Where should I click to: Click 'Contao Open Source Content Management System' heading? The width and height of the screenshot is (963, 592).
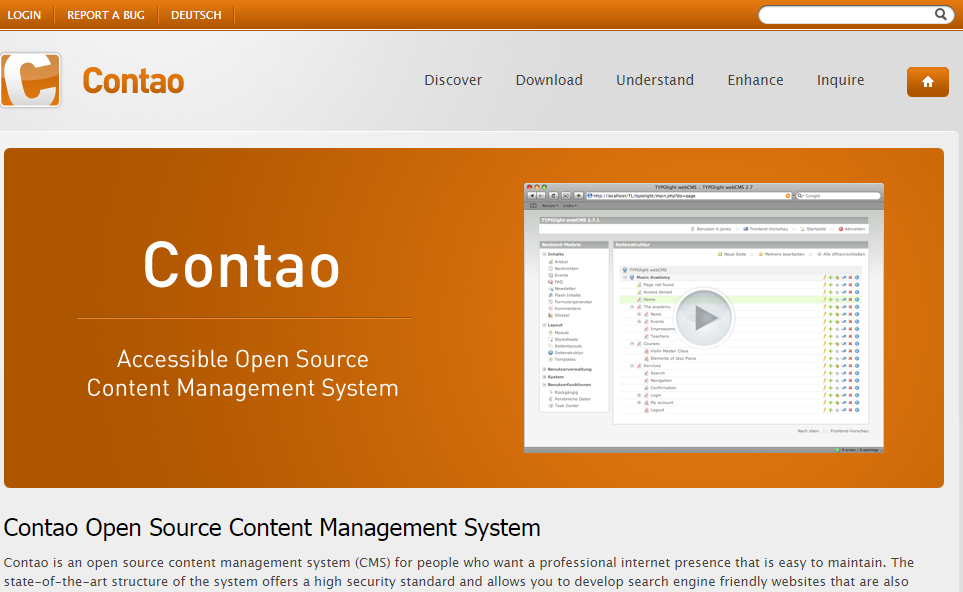point(272,528)
